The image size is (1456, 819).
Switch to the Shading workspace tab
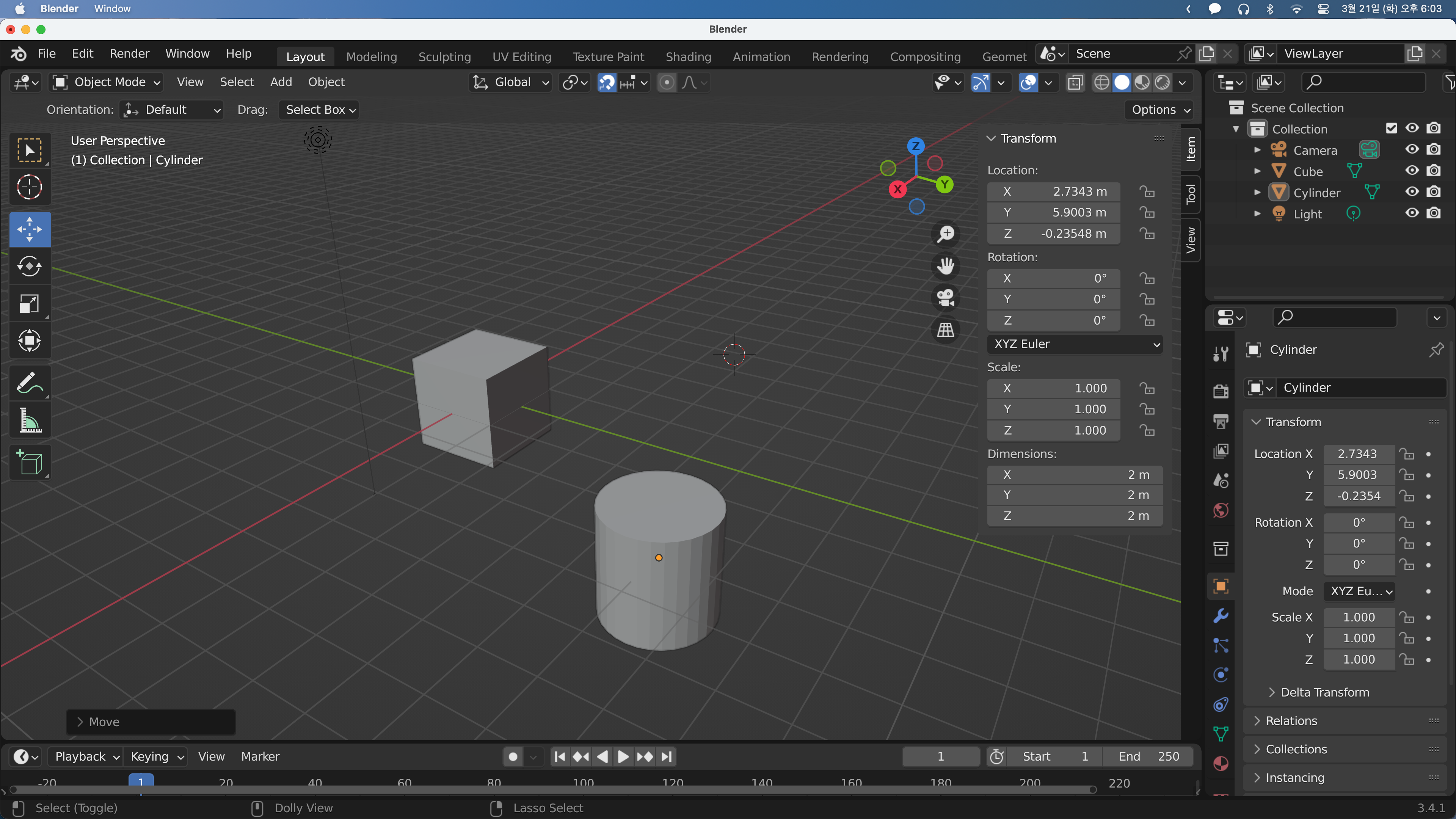coord(688,56)
